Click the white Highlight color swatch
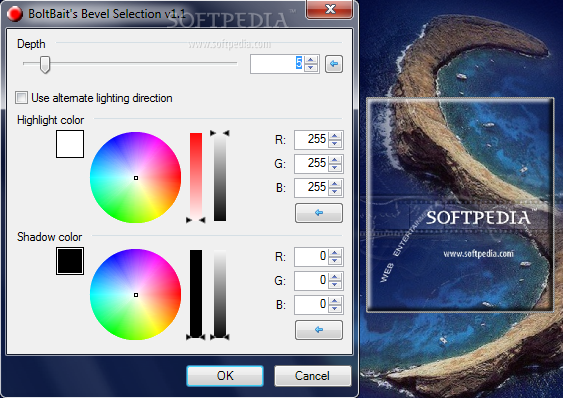This screenshot has width=563, height=398. [70, 144]
